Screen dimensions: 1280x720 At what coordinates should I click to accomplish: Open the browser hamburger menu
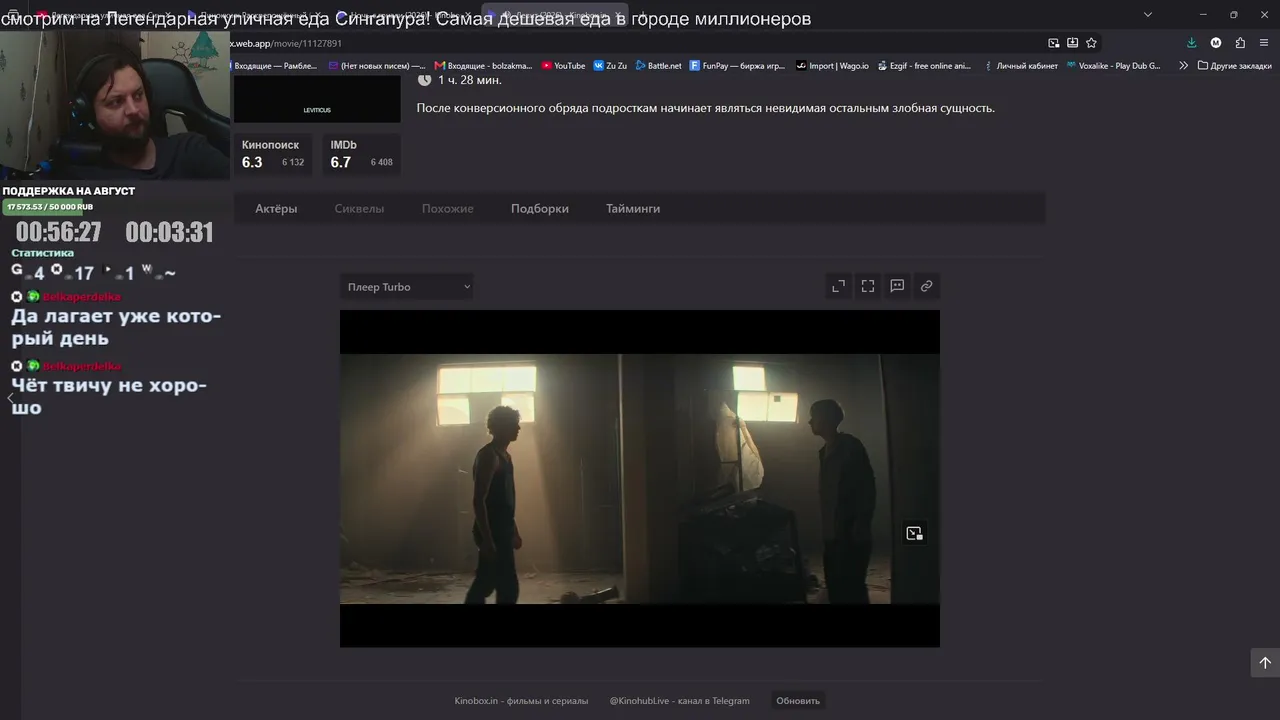1265,43
